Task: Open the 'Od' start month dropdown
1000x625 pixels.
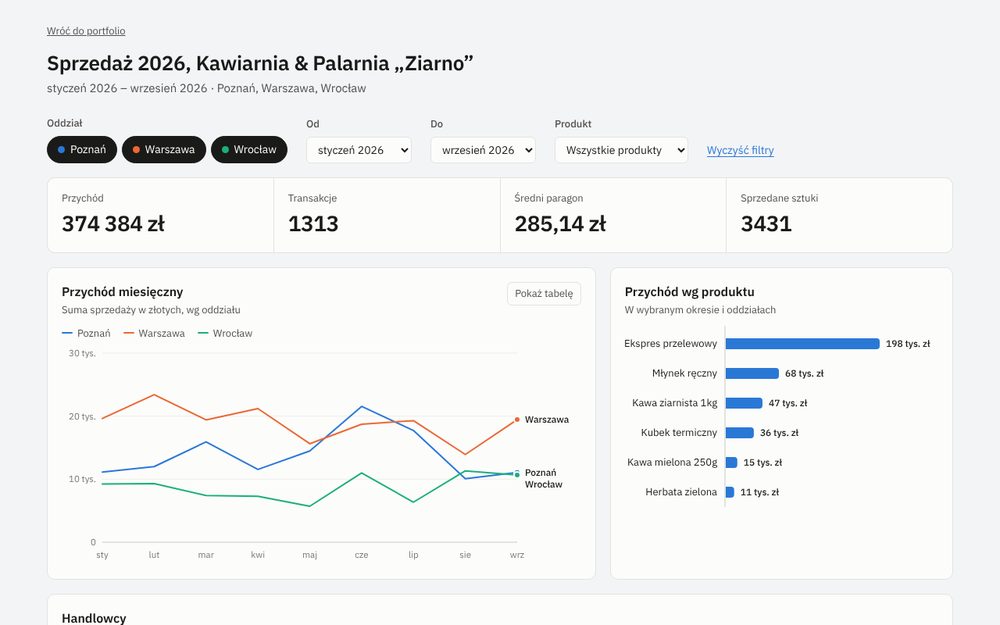Action: pyautogui.click(x=358, y=150)
